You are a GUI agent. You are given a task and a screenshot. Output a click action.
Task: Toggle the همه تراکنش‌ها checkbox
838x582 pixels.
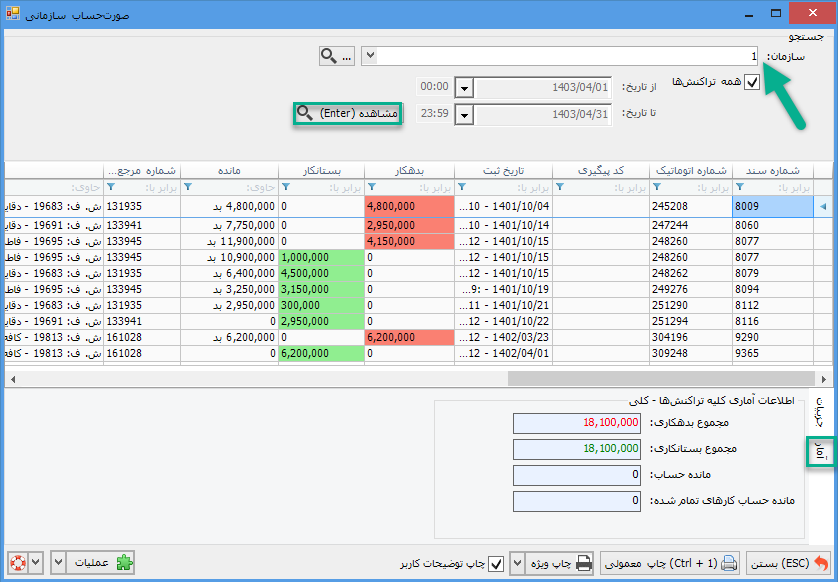[x=752, y=82]
